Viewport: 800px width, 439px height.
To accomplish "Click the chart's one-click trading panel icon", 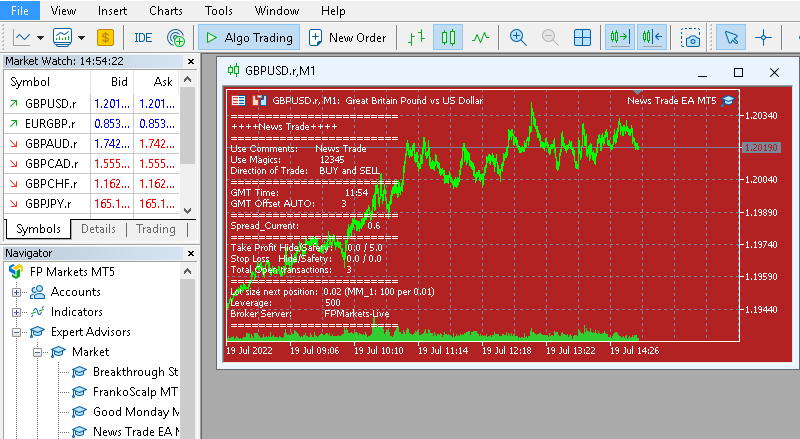I will 260,101.
